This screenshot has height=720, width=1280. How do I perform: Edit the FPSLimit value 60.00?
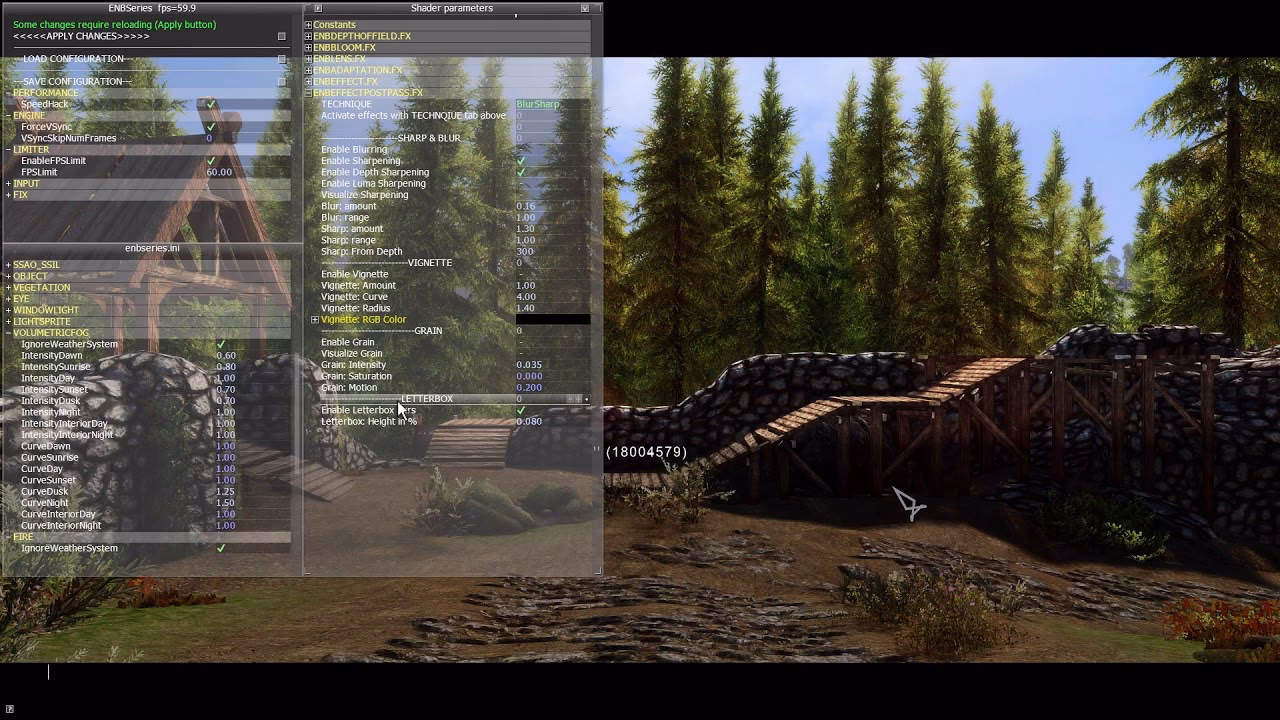[219, 172]
